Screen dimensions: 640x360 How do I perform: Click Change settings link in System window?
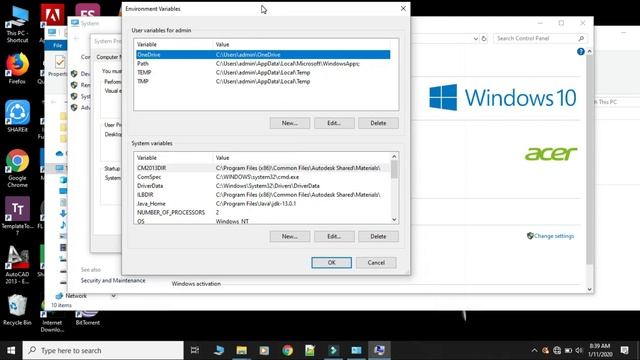click(x=554, y=236)
